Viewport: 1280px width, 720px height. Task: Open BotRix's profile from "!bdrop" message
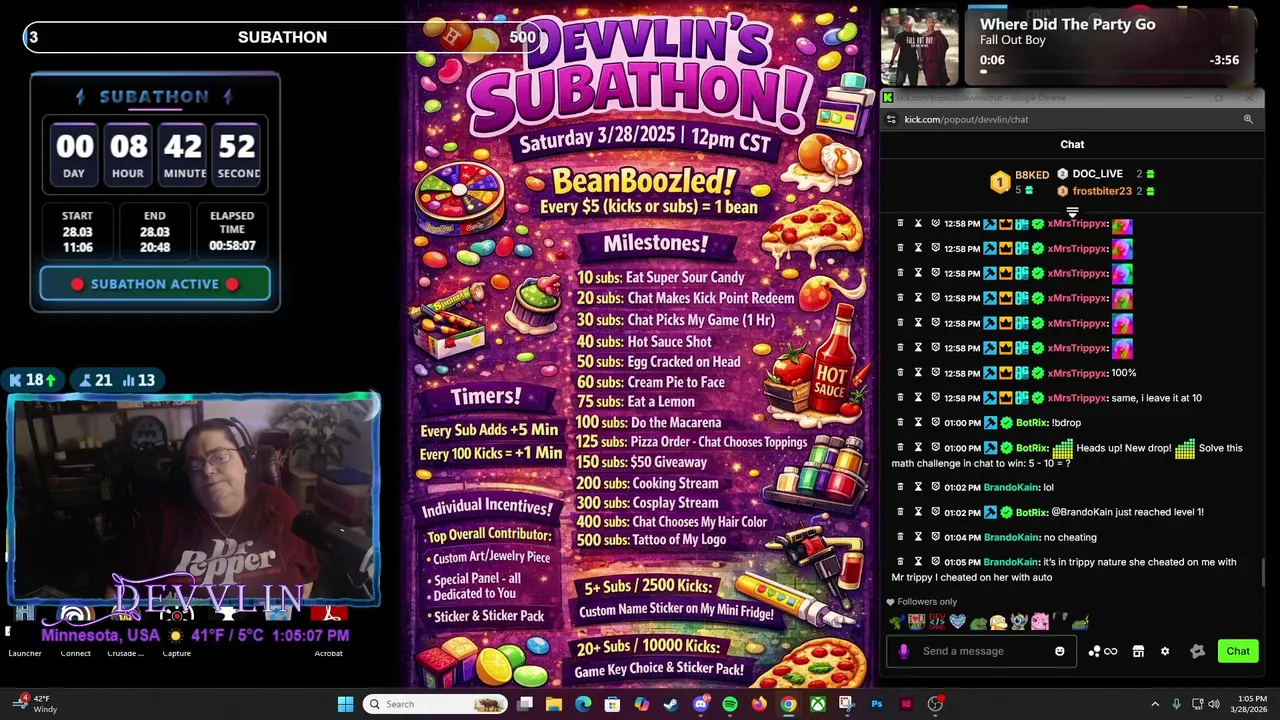(1032, 423)
